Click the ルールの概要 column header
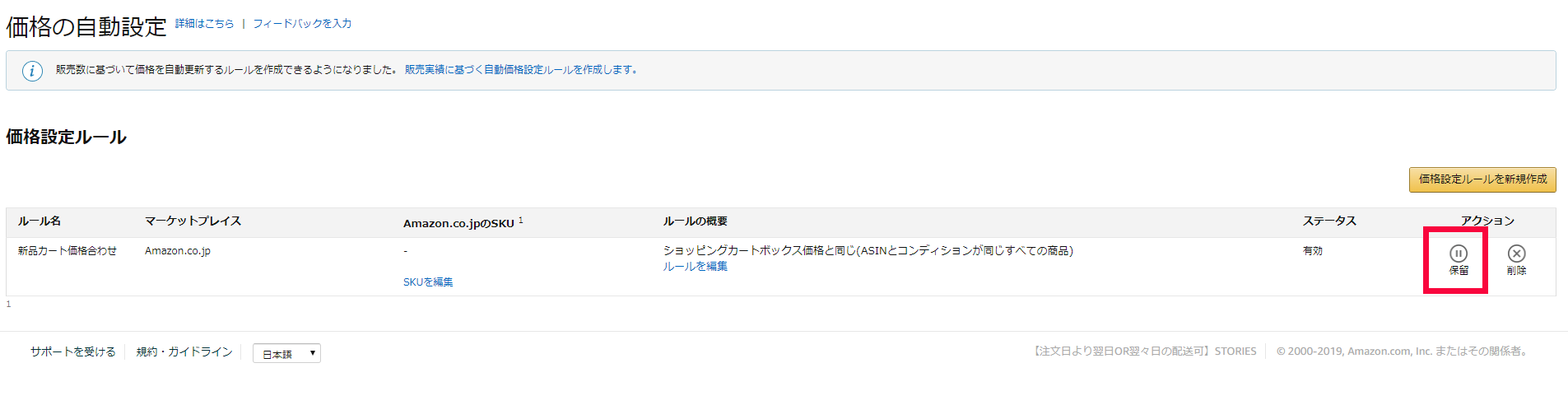This screenshot has width=1568, height=405. click(x=696, y=221)
